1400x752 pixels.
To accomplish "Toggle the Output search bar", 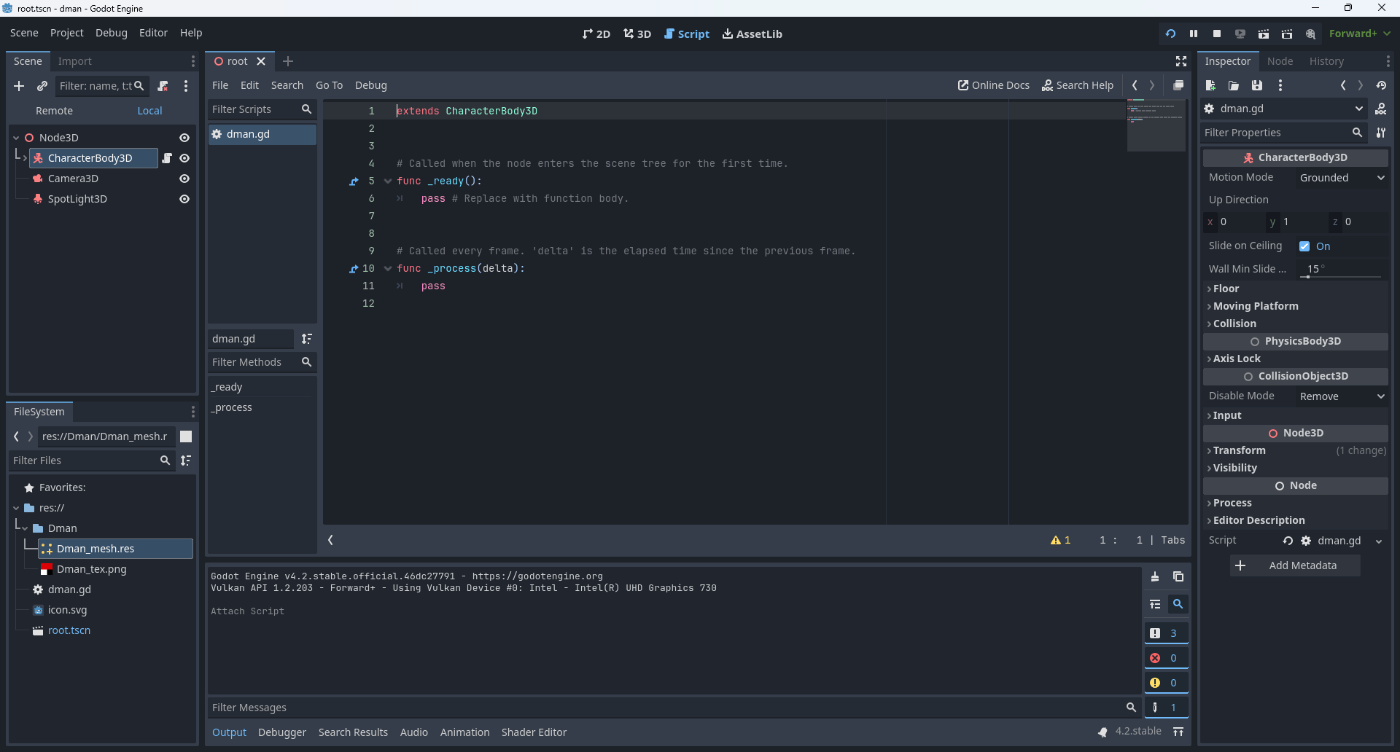I will 1178,604.
